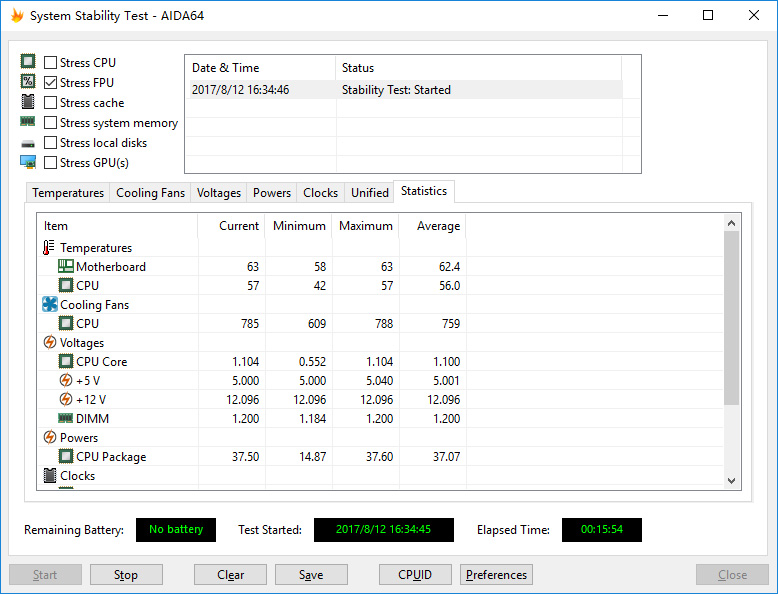The image size is (778, 594).
Task: Click CPU Core minimum value 0.552
Action: (x=312, y=362)
